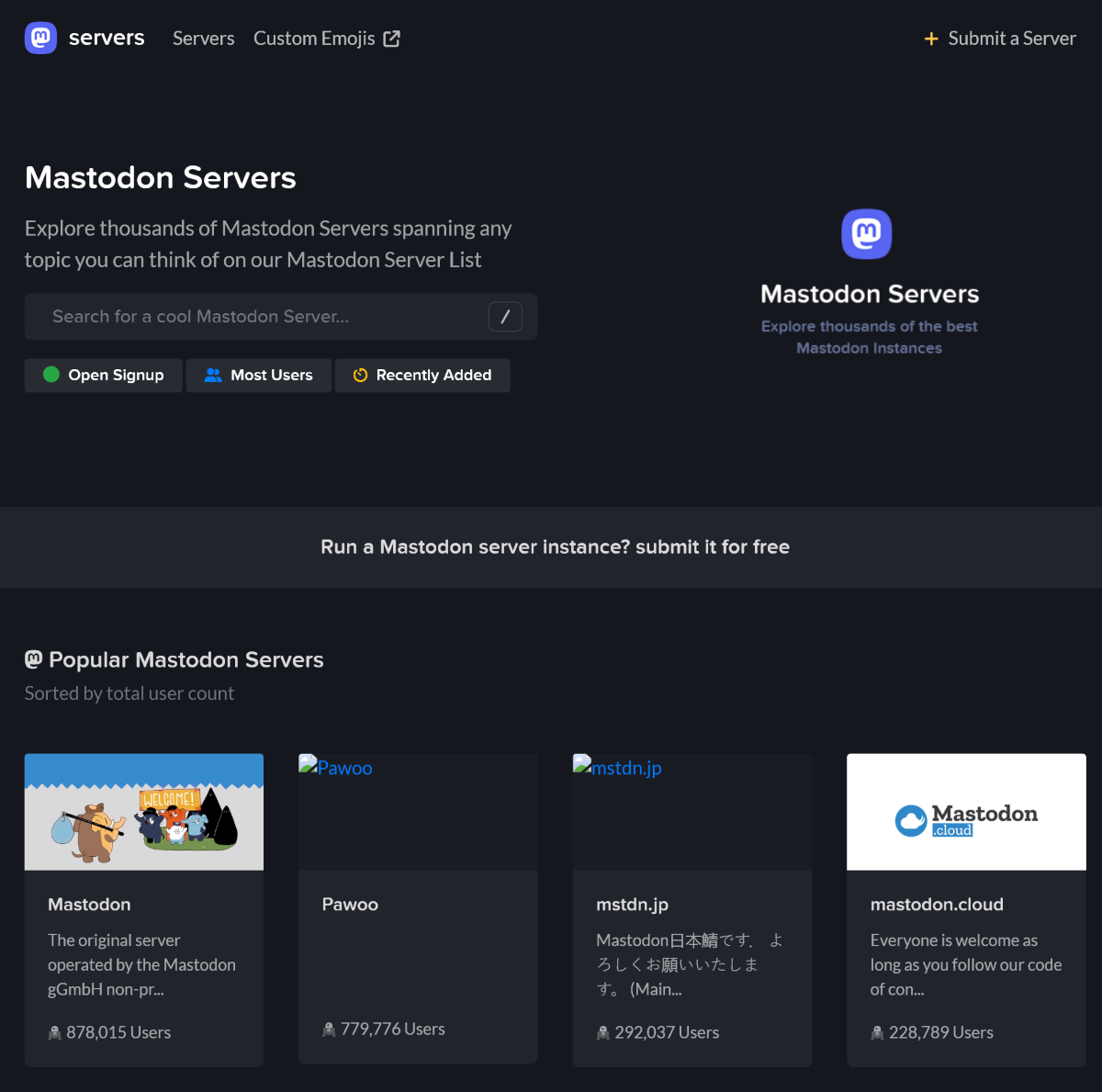Click the green dot Open Signup icon
Image resolution: width=1102 pixels, height=1092 pixels.
pyautogui.click(x=51, y=374)
